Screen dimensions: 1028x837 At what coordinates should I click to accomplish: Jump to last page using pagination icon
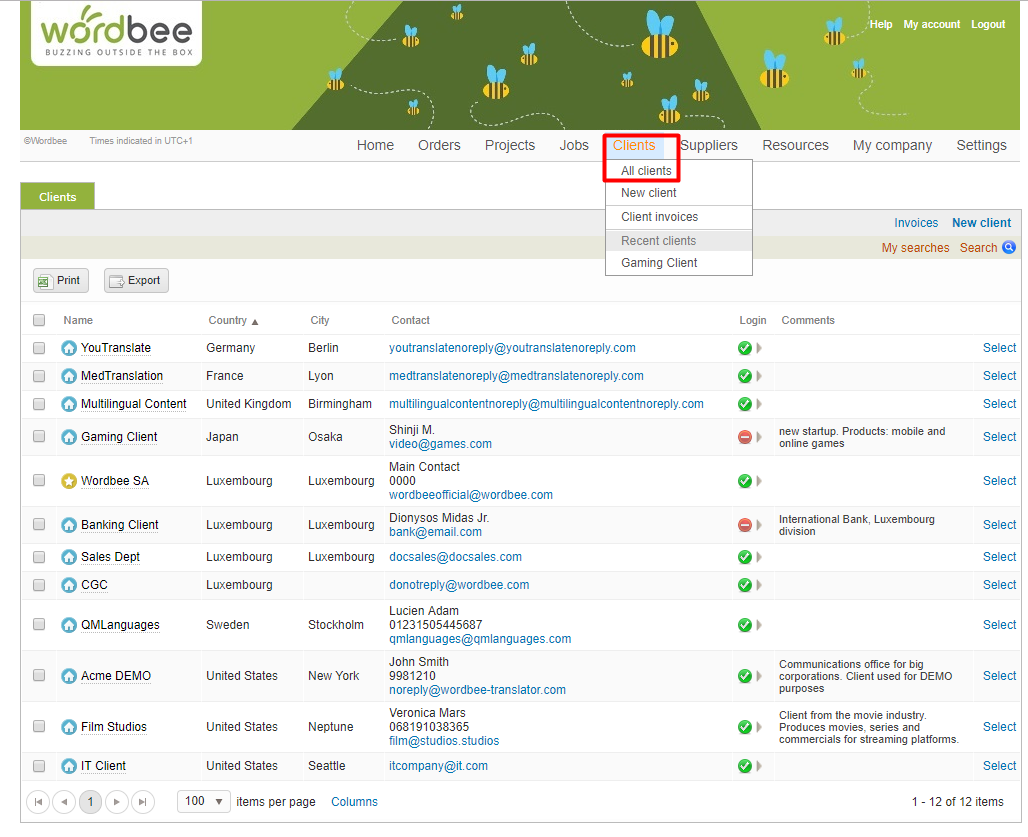143,802
